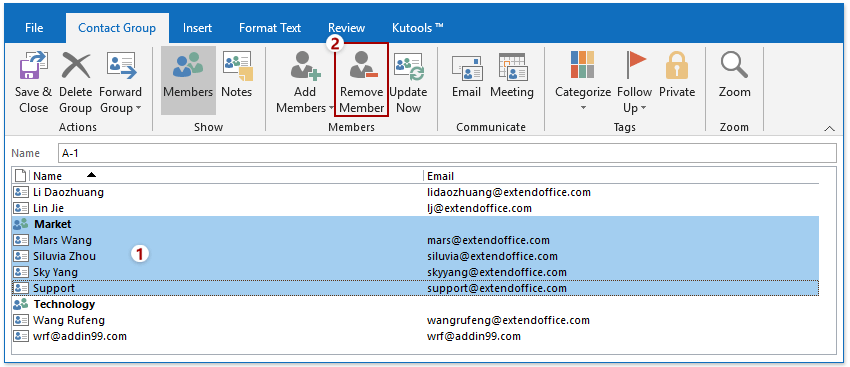Open the Review tab
This screenshot has width=850, height=367.
(346, 28)
